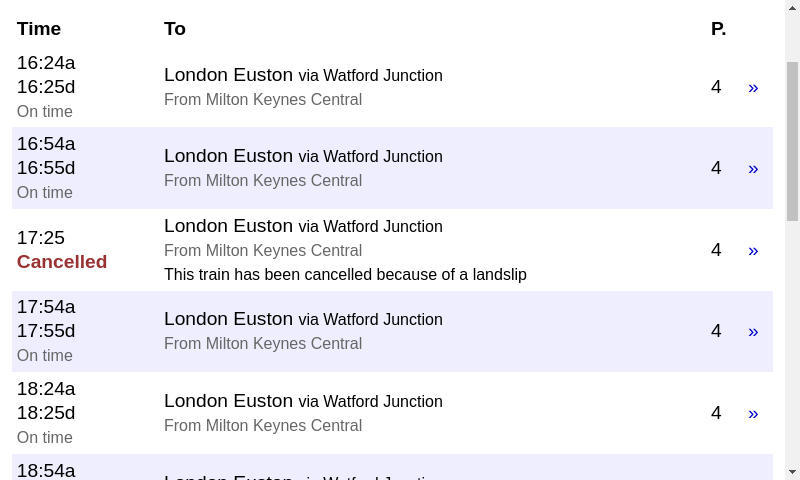The width and height of the screenshot is (800, 480).
Task: Click » arrow on cancelled 17:25 train
Action: [x=753, y=251]
